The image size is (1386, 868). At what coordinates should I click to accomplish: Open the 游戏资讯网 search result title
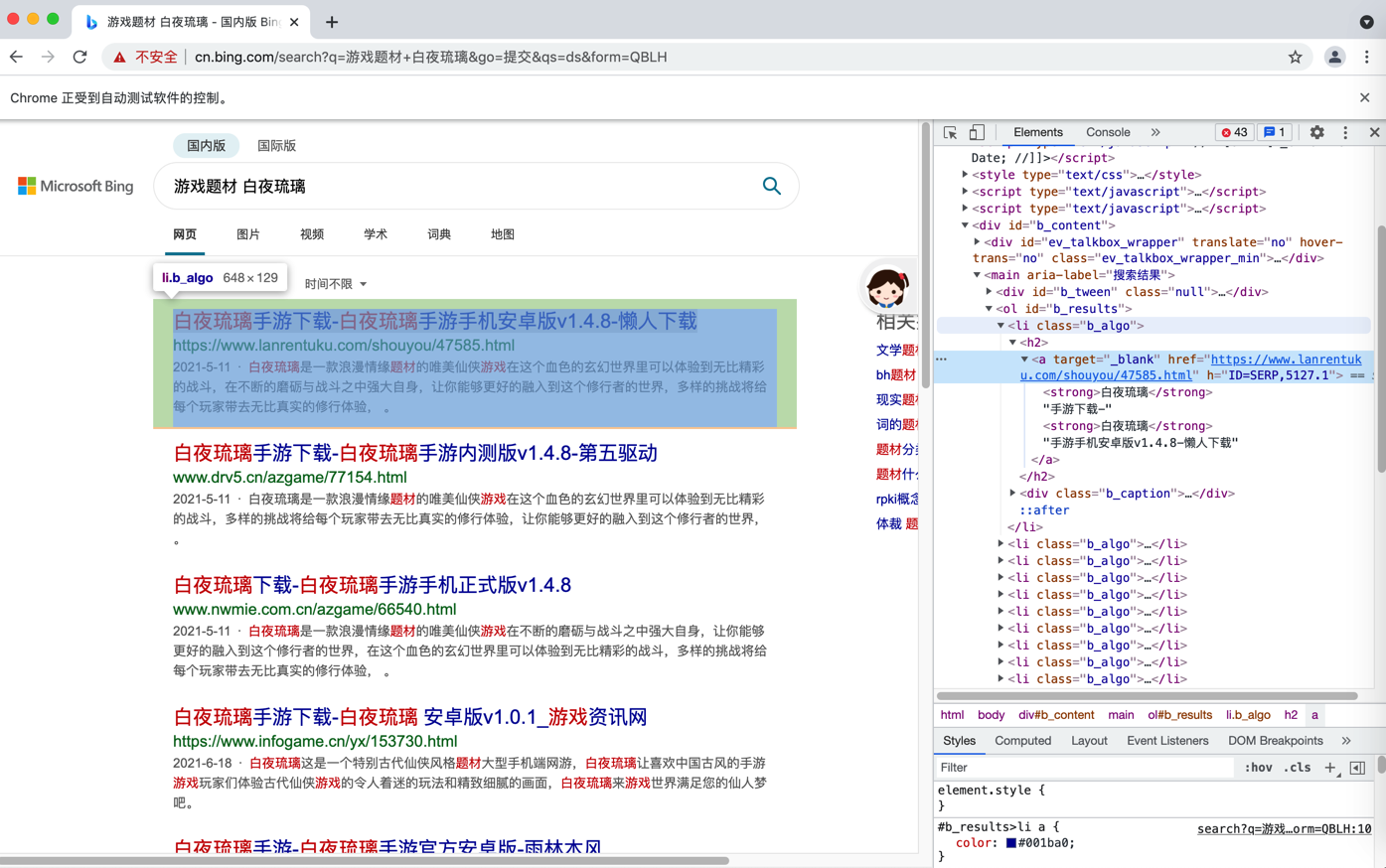point(410,717)
